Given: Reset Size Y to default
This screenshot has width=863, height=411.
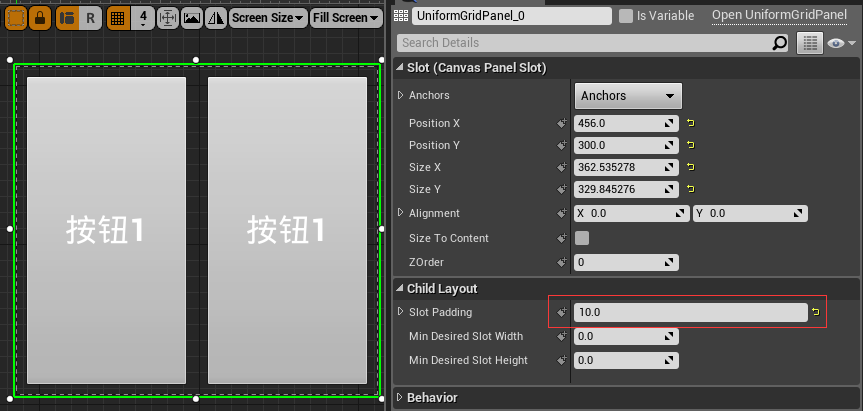Looking at the screenshot, I should pyautogui.click(x=691, y=189).
